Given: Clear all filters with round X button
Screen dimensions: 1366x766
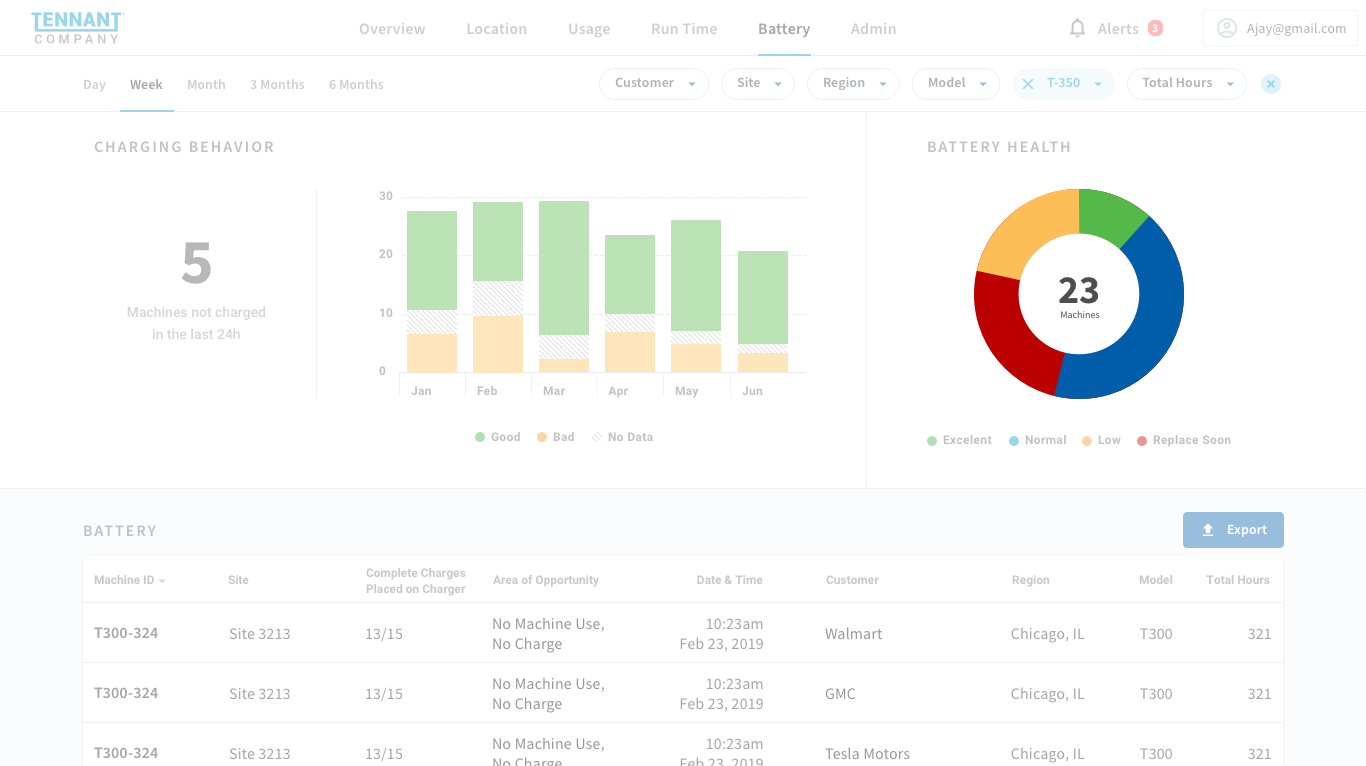Looking at the screenshot, I should pos(1271,84).
